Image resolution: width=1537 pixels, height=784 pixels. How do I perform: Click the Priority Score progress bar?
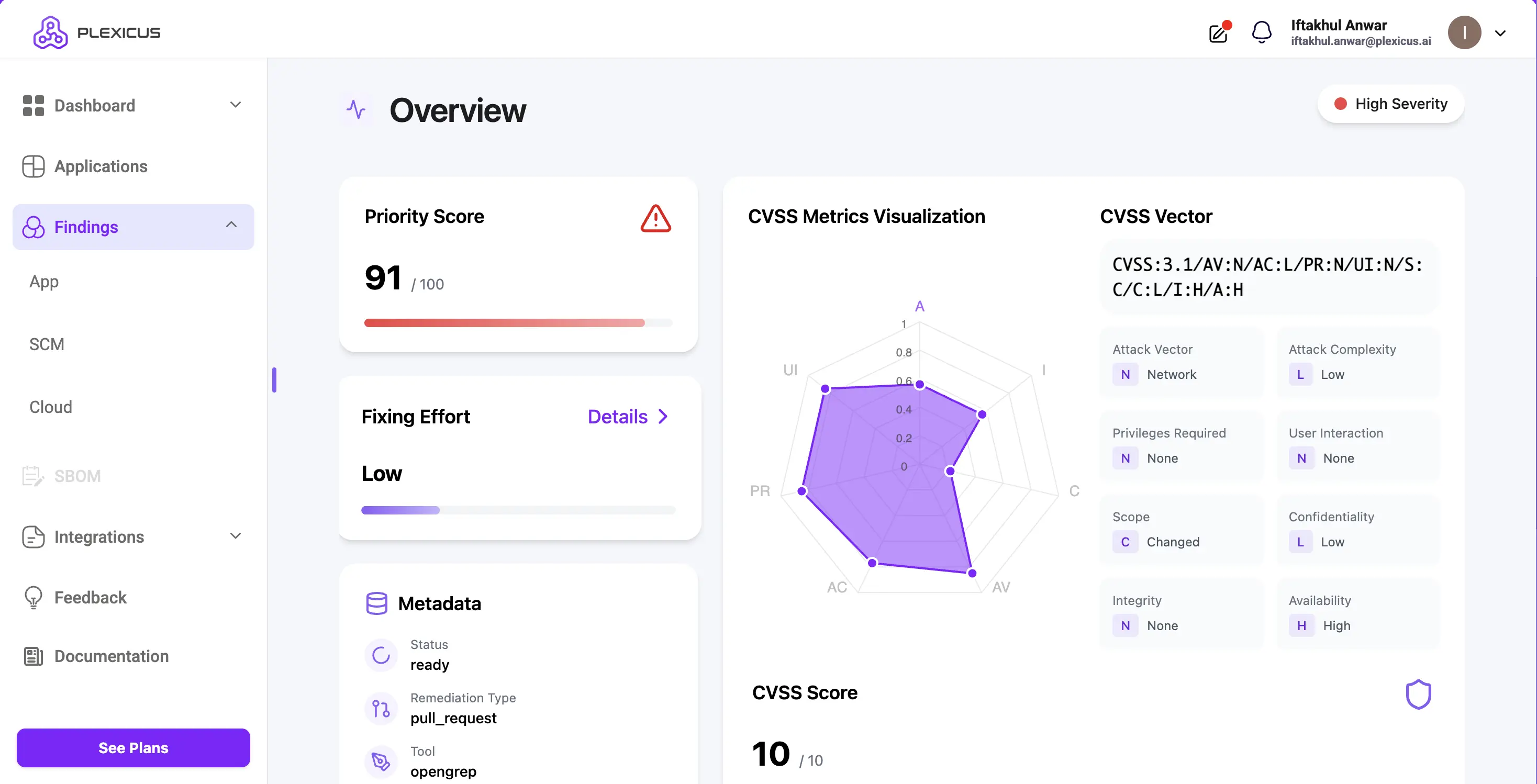tap(518, 323)
